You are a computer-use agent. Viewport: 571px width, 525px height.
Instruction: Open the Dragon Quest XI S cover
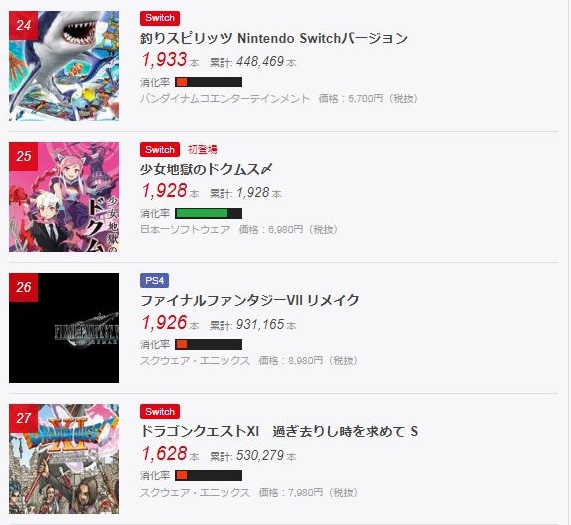pos(64,459)
